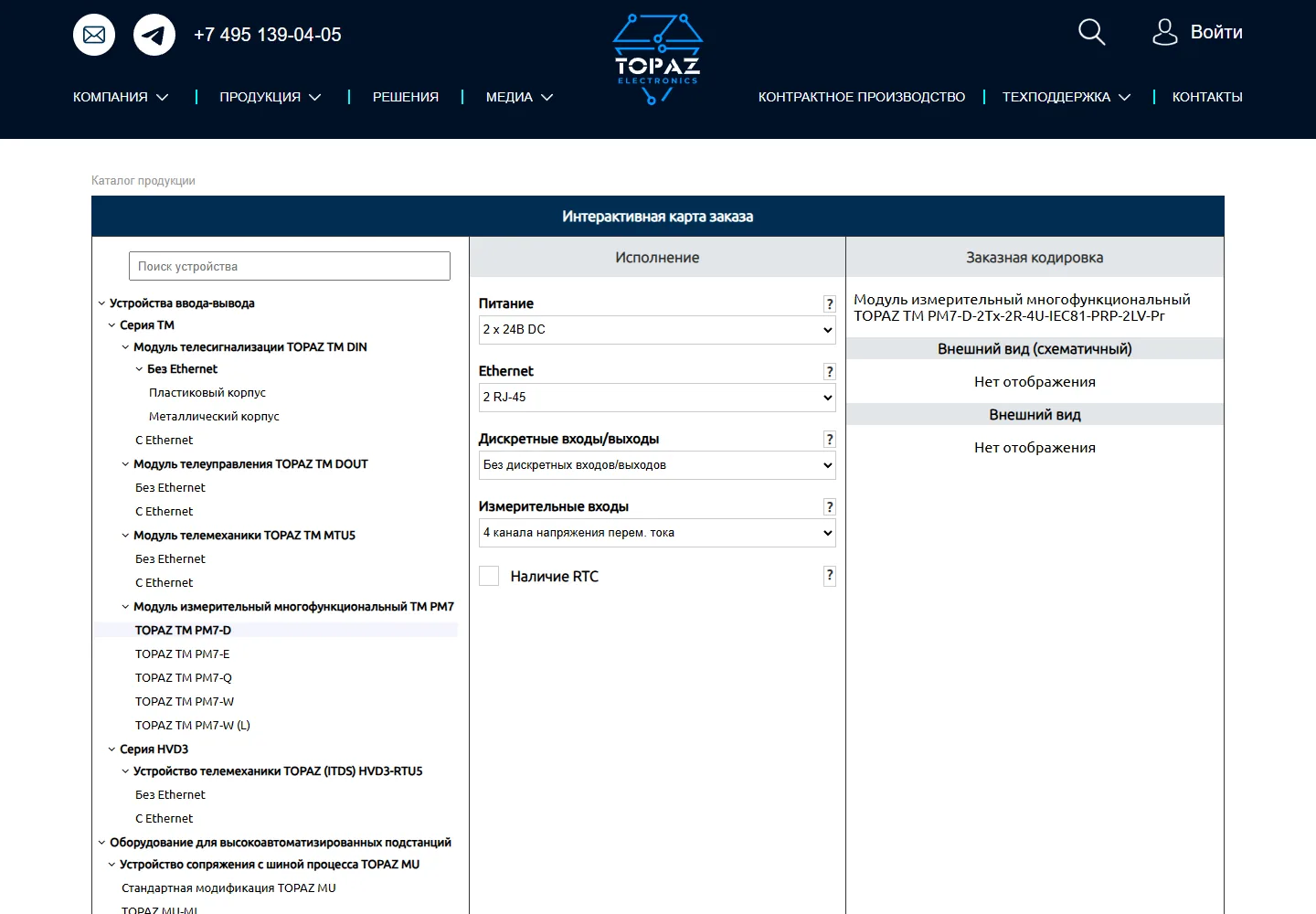Show help for Измерительные входы
Image resolution: width=1316 pixels, height=914 pixels.
coord(829,507)
